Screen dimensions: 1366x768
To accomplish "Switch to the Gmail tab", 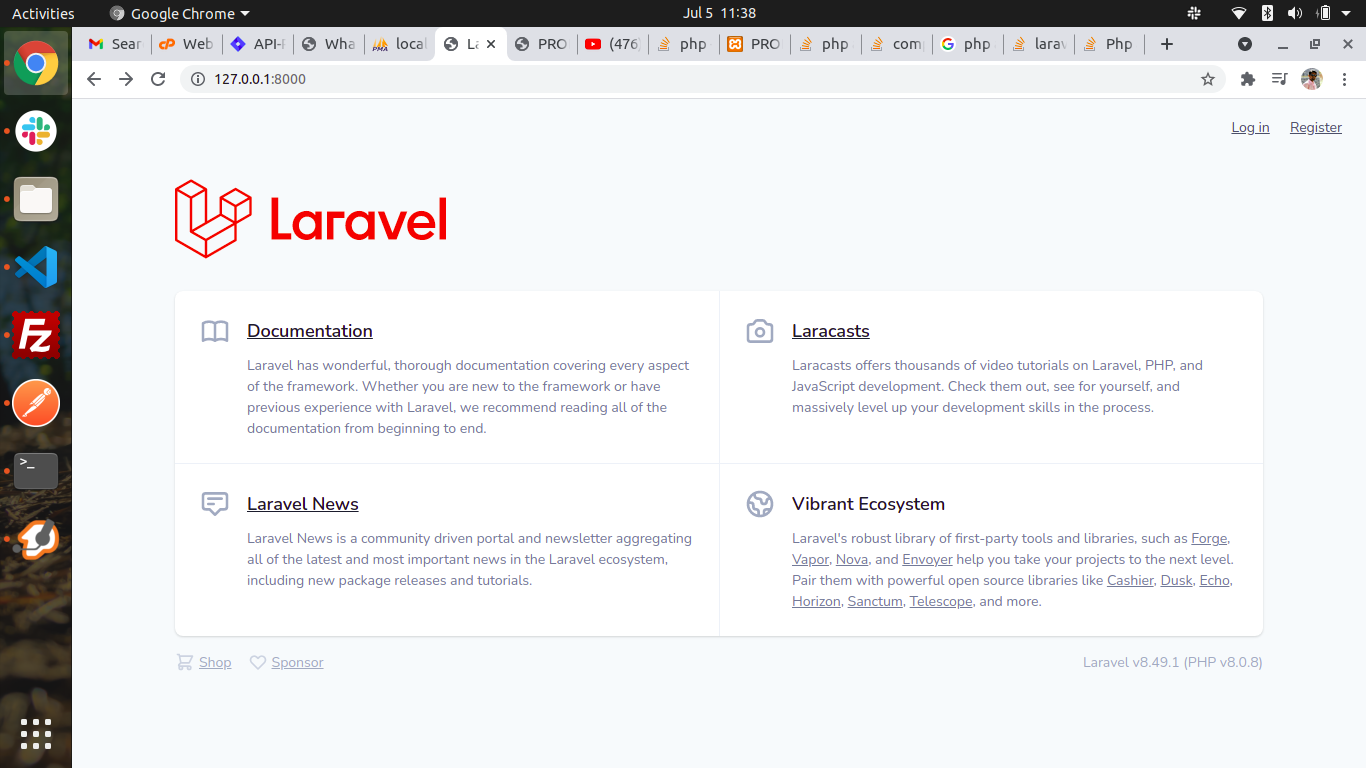I will click(x=115, y=44).
